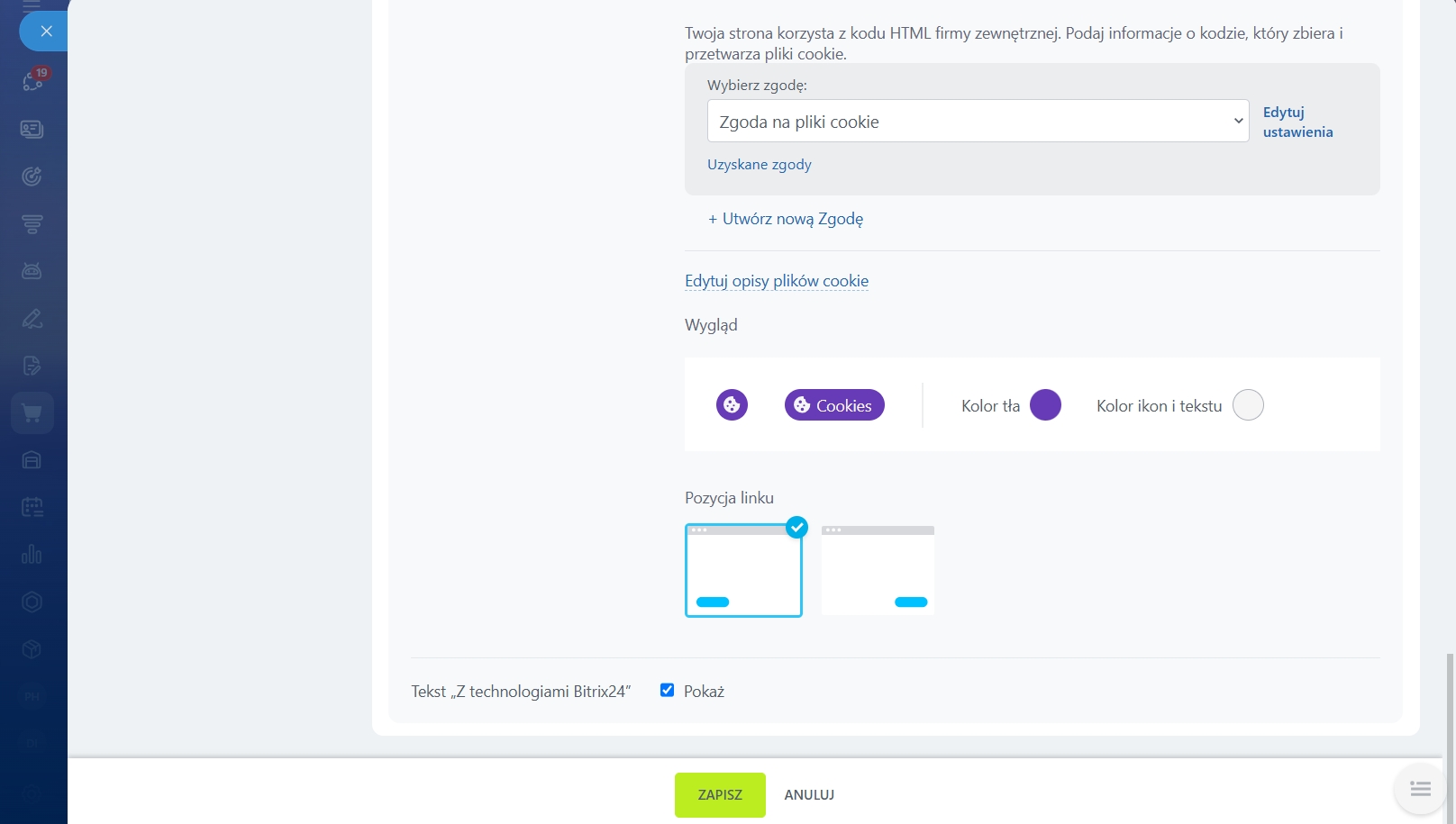Click the Edytuj opisy plików cookie expander

point(777,281)
